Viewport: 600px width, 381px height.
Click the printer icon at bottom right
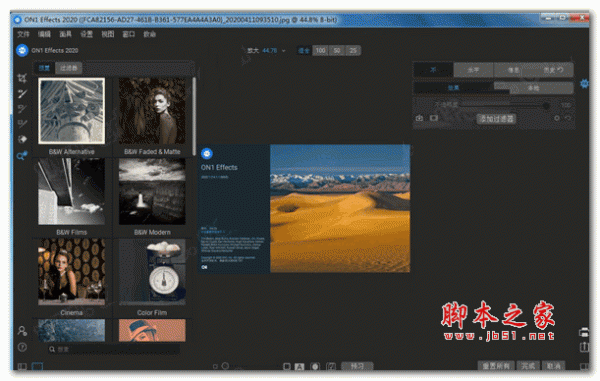point(584,332)
